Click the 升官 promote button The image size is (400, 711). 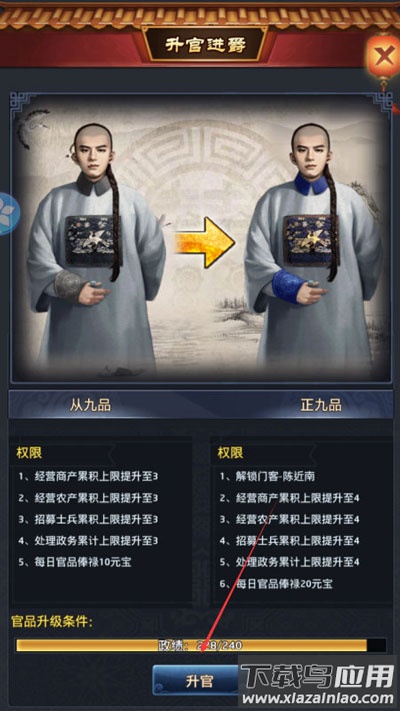198,681
